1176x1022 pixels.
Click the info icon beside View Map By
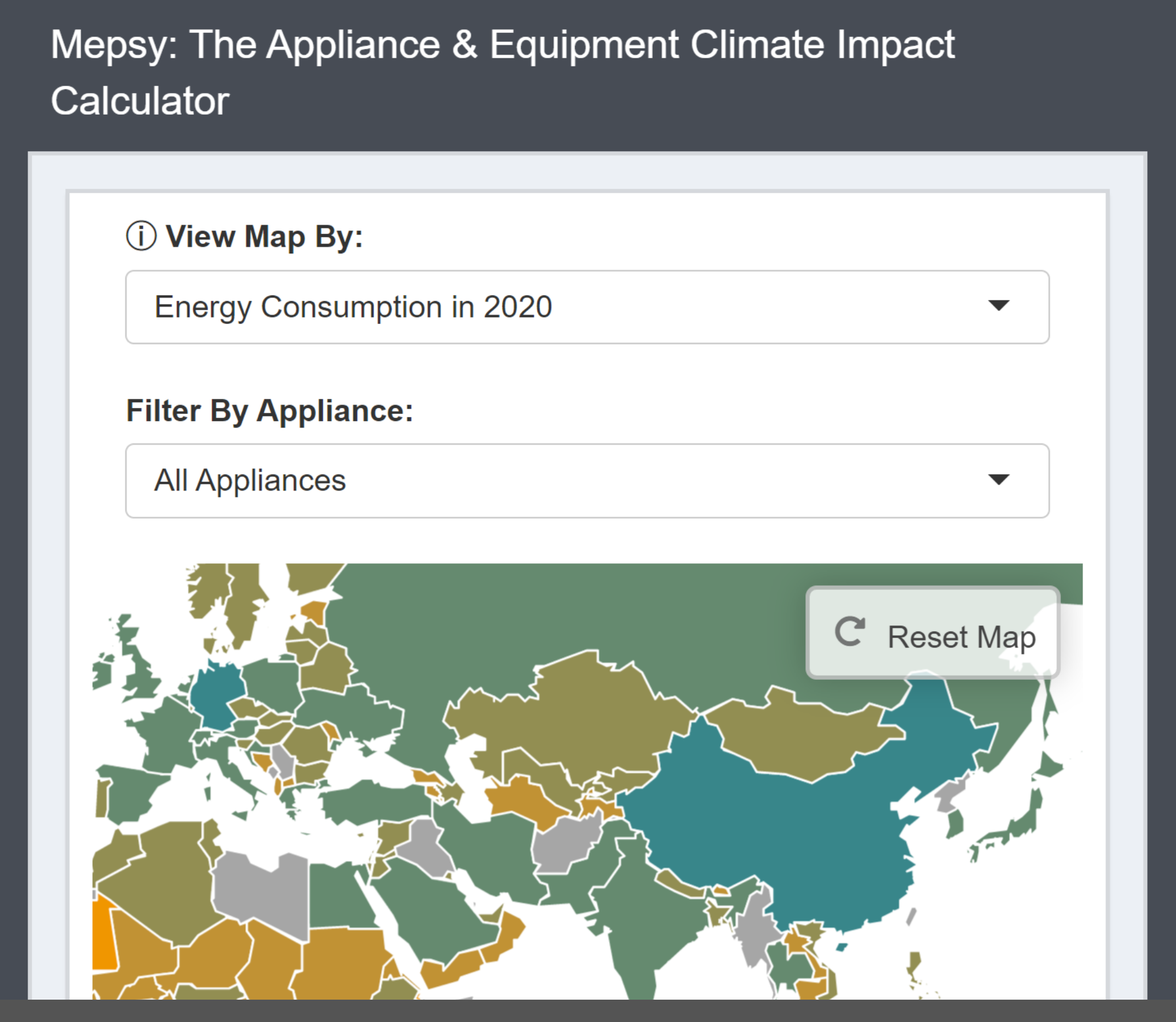(x=141, y=236)
